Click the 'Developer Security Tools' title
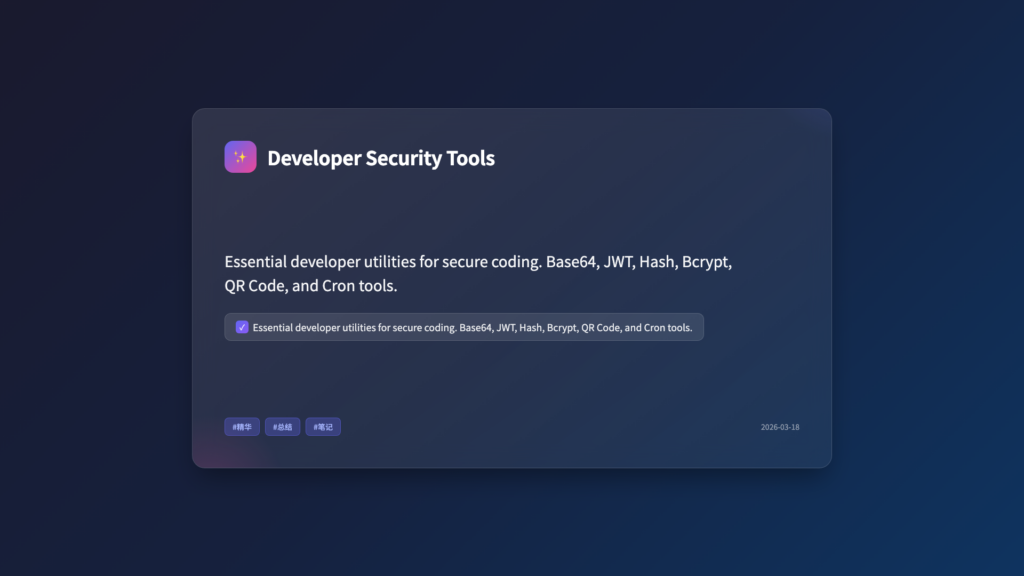The width and height of the screenshot is (1024, 576). [x=381, y=158]
